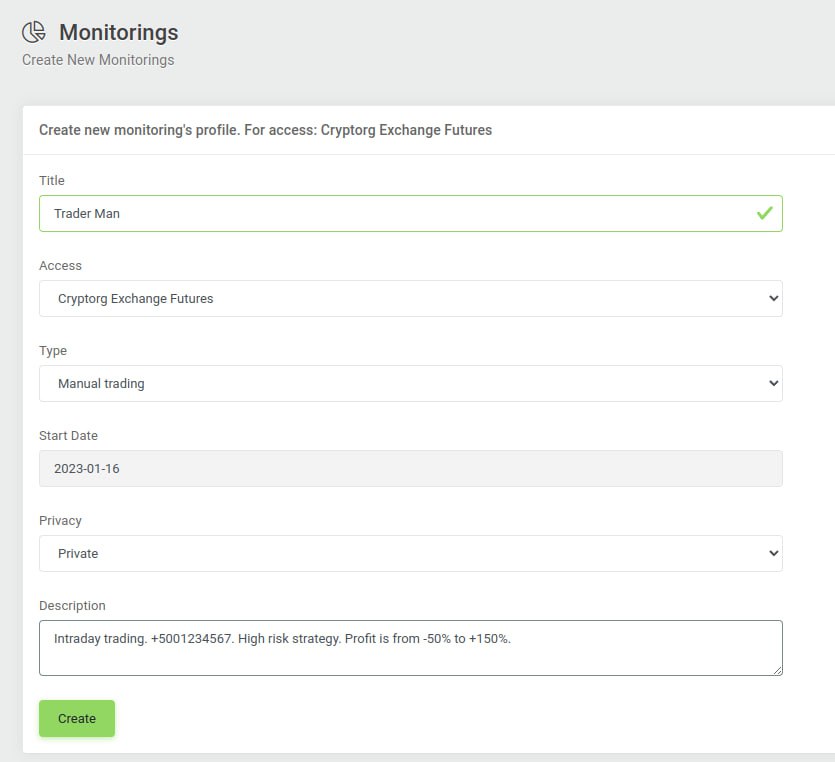Click the Trader Man title input
Viewport: 835px width, 762px height.
(411, 214)
